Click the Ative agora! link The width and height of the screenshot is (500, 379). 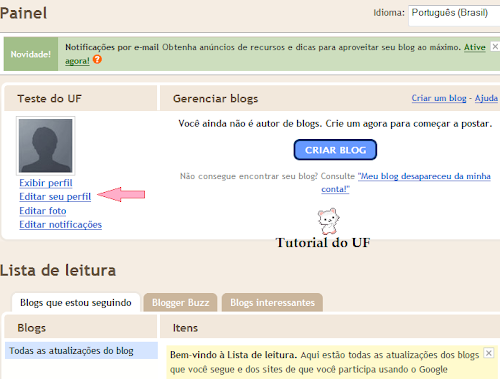(x=475, y=47)
